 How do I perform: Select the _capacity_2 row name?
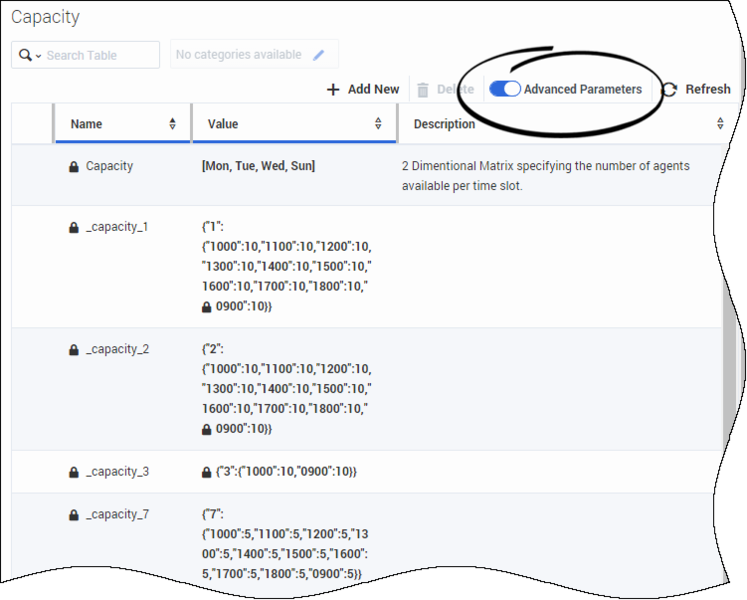click(117, 349)
